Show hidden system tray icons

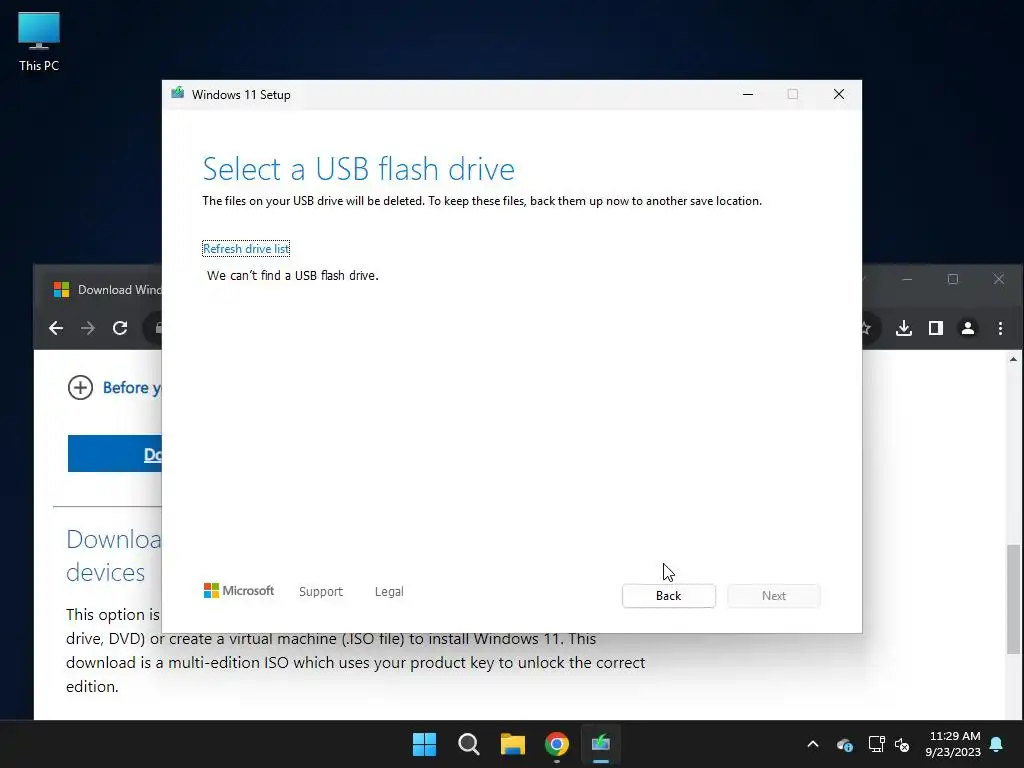pos(813,744)
